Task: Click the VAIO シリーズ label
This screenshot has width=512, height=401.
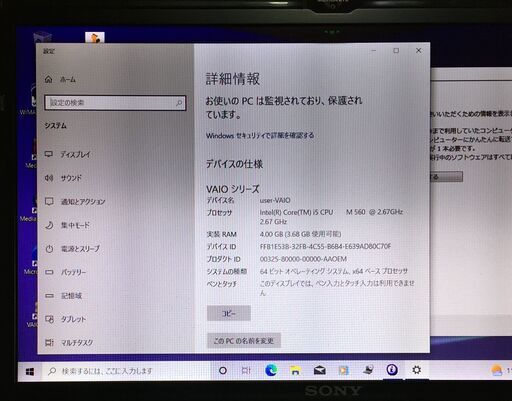Action: point(233,189)
